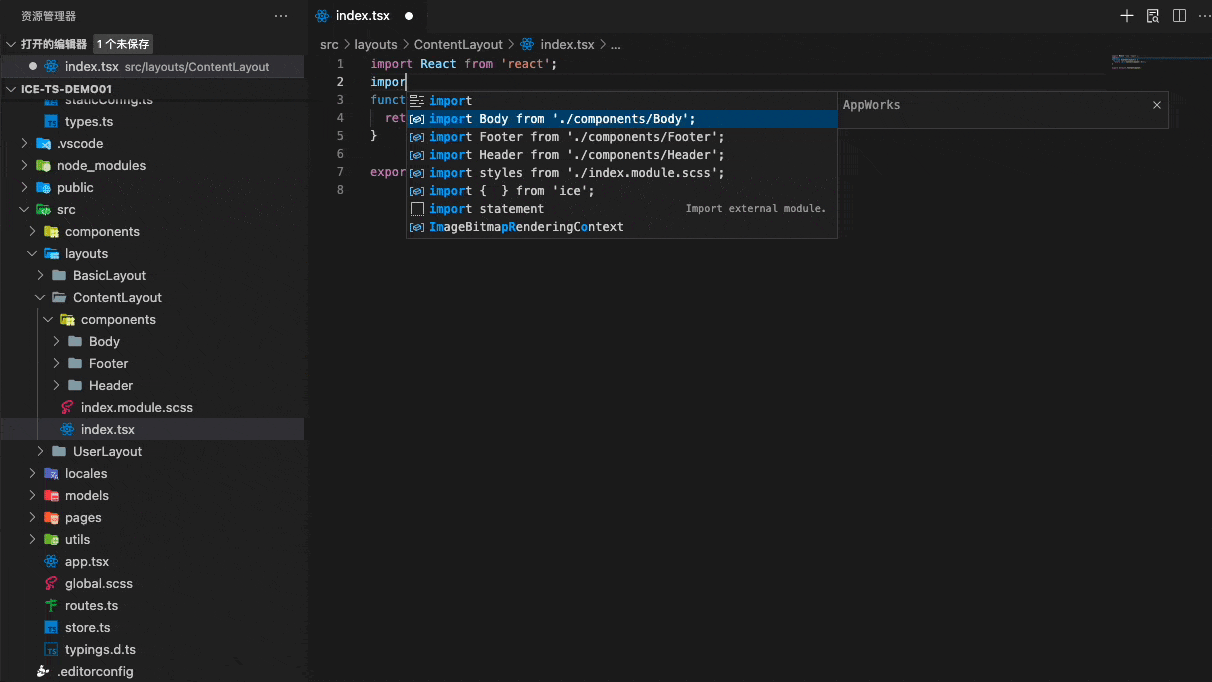Viewport: 1212px width, 682px height.
Task: Select the index.tsx editor tab
Action: pos(362,16)
